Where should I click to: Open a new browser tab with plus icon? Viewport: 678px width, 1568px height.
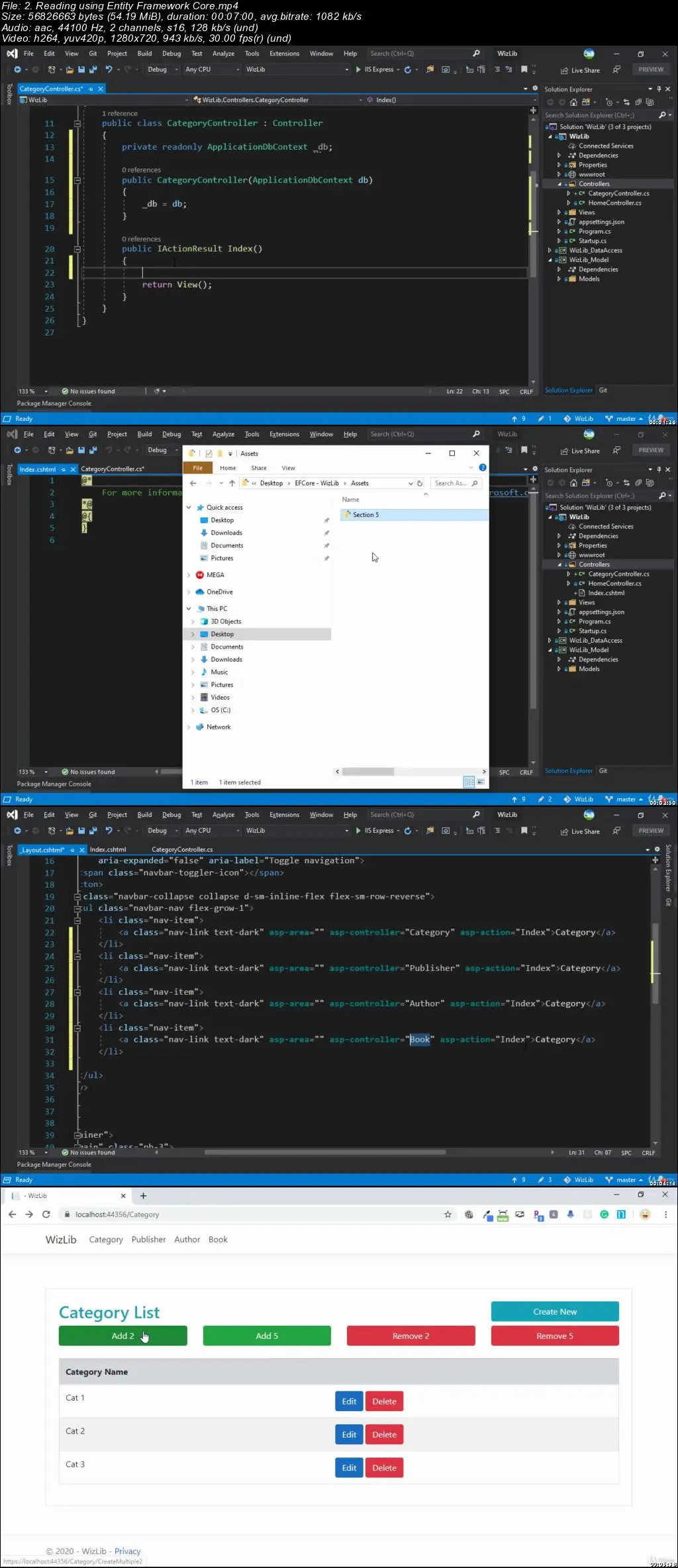pyautogui.click(x=143, y=1195)
